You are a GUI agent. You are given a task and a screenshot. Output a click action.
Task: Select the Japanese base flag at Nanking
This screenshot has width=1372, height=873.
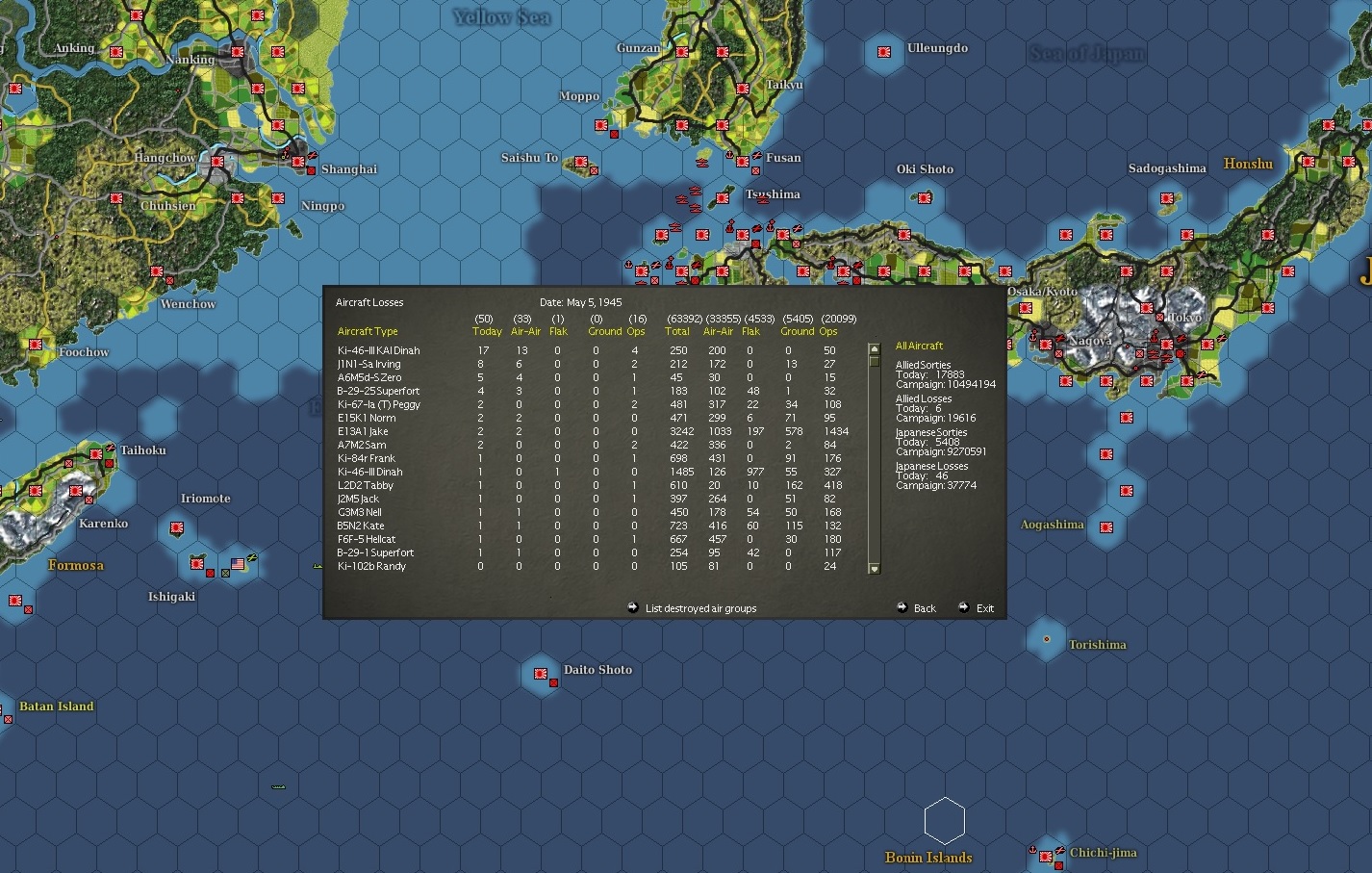pos(238,52)
